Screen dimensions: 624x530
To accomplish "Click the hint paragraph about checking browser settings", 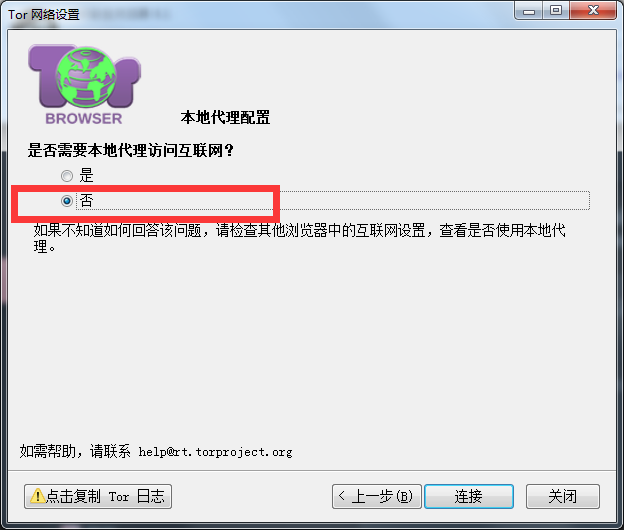I will [x=299, y=238].
